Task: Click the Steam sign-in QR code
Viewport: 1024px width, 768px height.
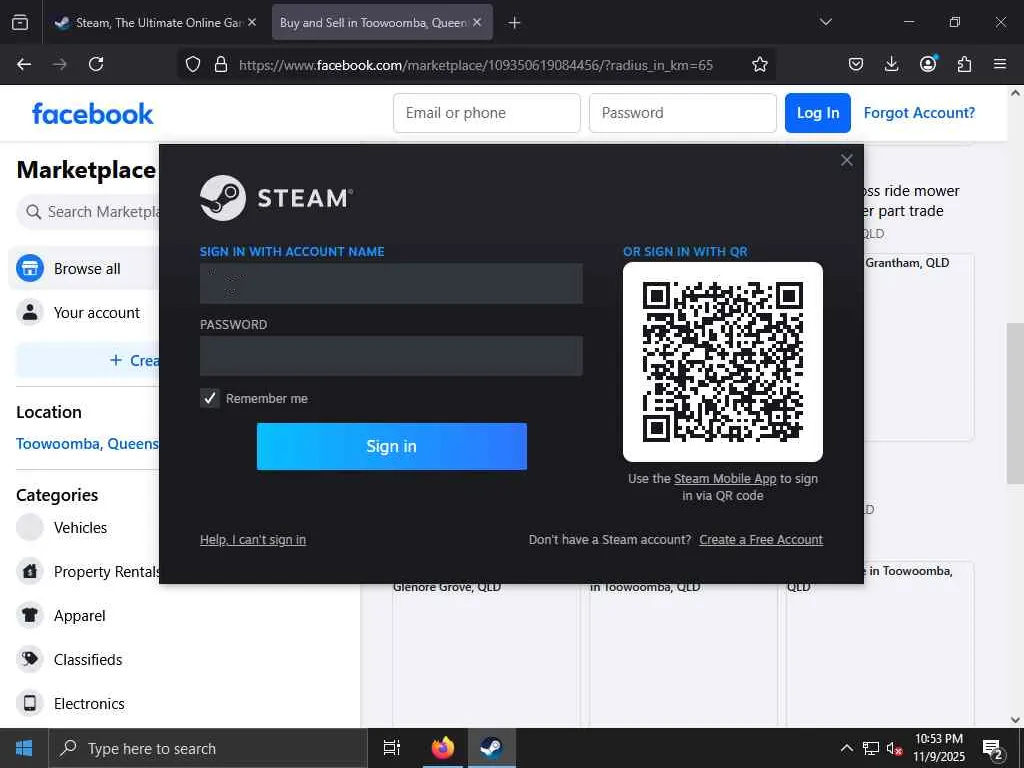Action: pos(722,362)
